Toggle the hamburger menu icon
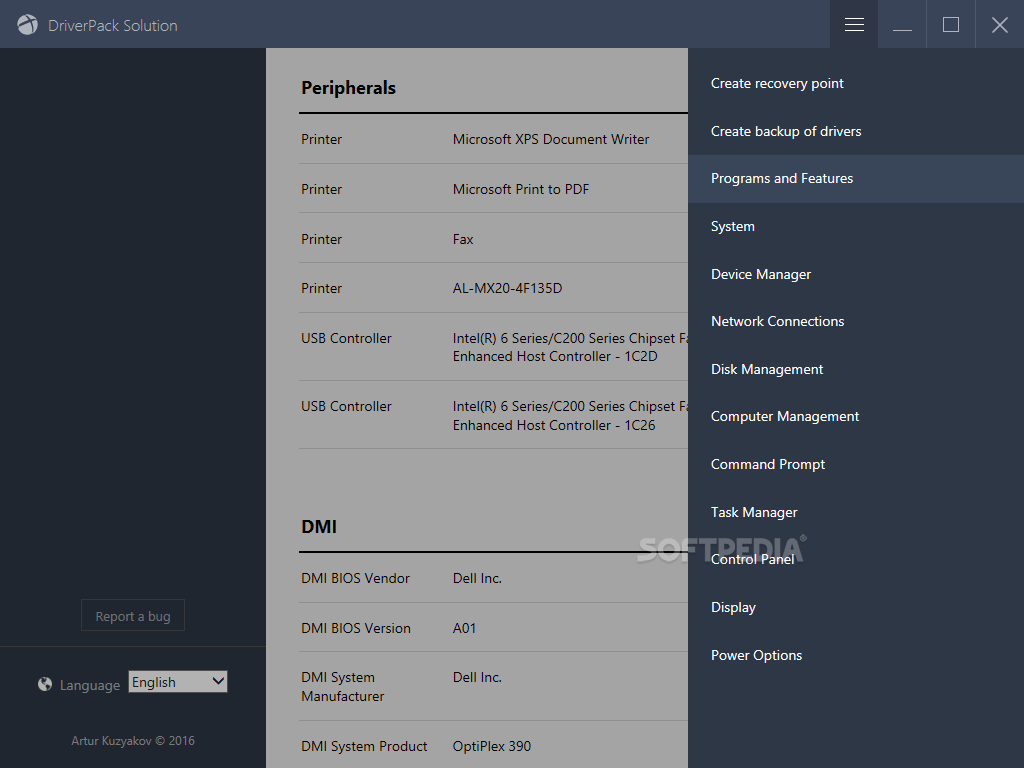The width and height of the screenshot is (1024, 768). pyautogui.click(x=854, y=25)
